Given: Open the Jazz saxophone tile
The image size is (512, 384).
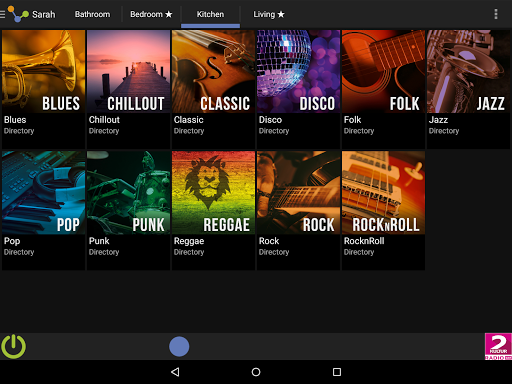Looking at the screenshot, I should (x=468, y=89).
